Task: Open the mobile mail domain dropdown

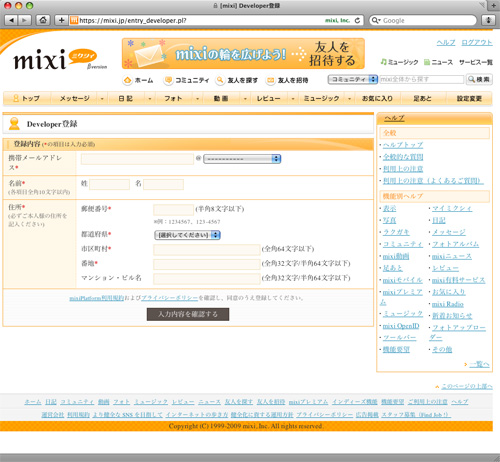Action: 242,159
